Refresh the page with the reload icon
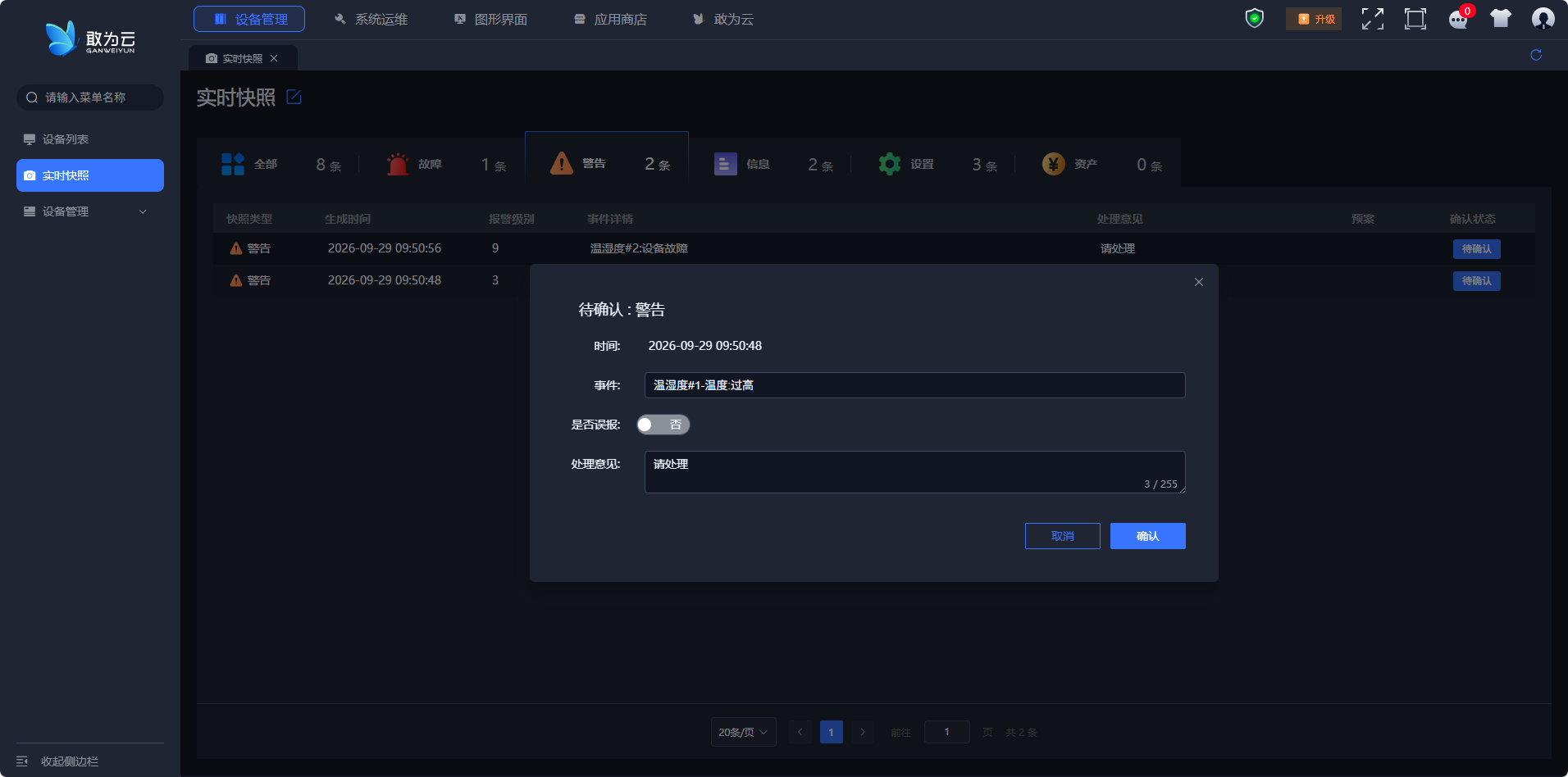The width and height of the screenshot is (1568, 777). 1536,55
